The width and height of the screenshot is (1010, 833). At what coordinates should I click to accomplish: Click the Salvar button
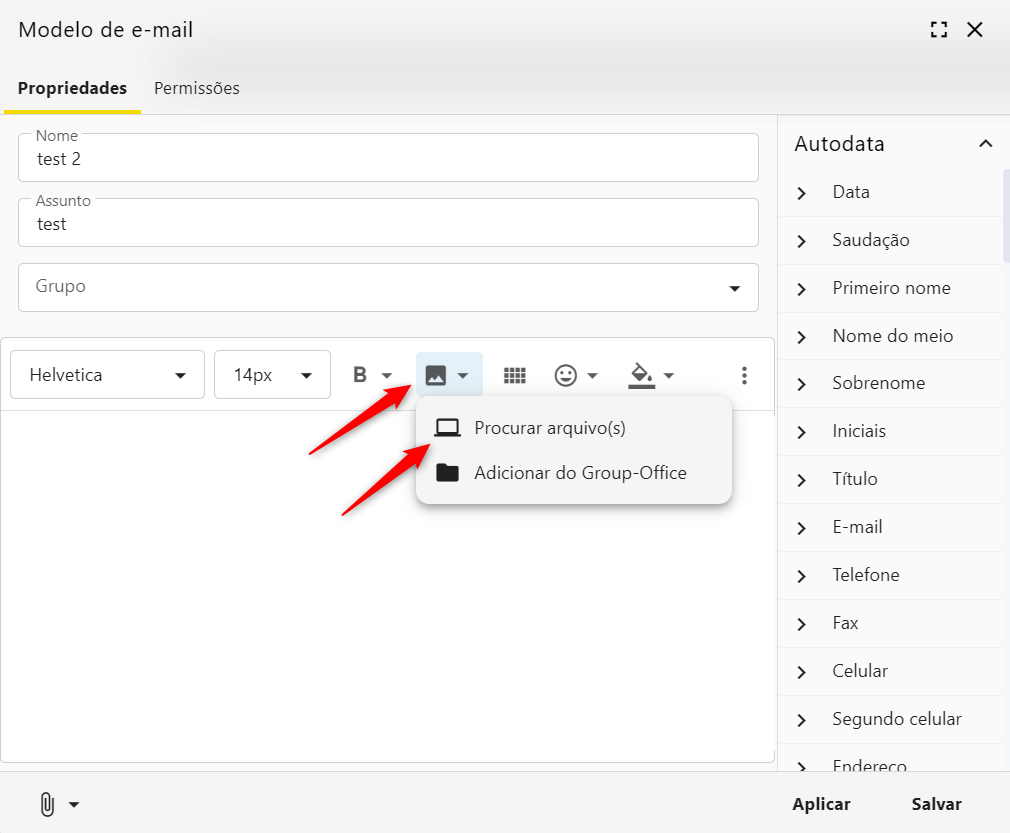click(x=936, y=804)
